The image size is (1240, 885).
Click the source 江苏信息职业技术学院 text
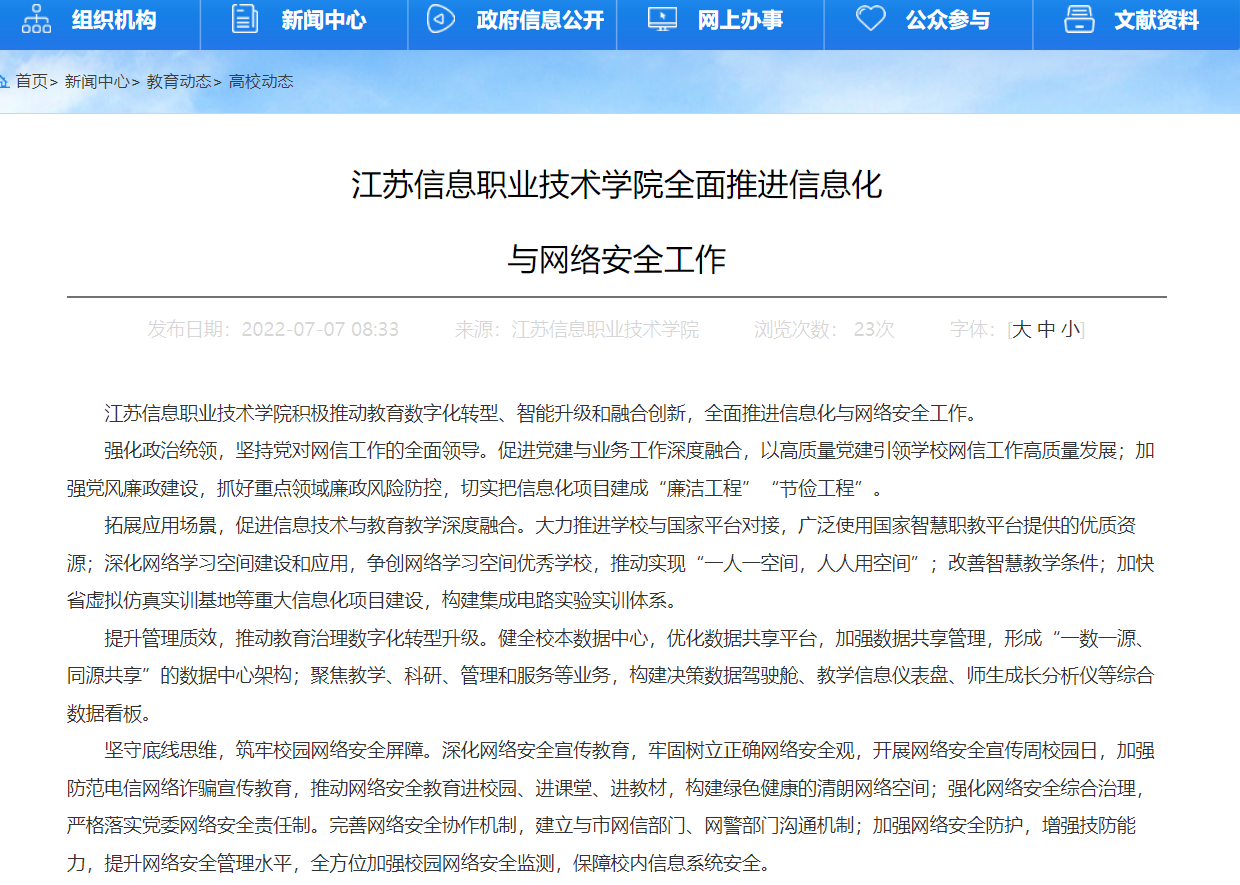tap(605, 330)
